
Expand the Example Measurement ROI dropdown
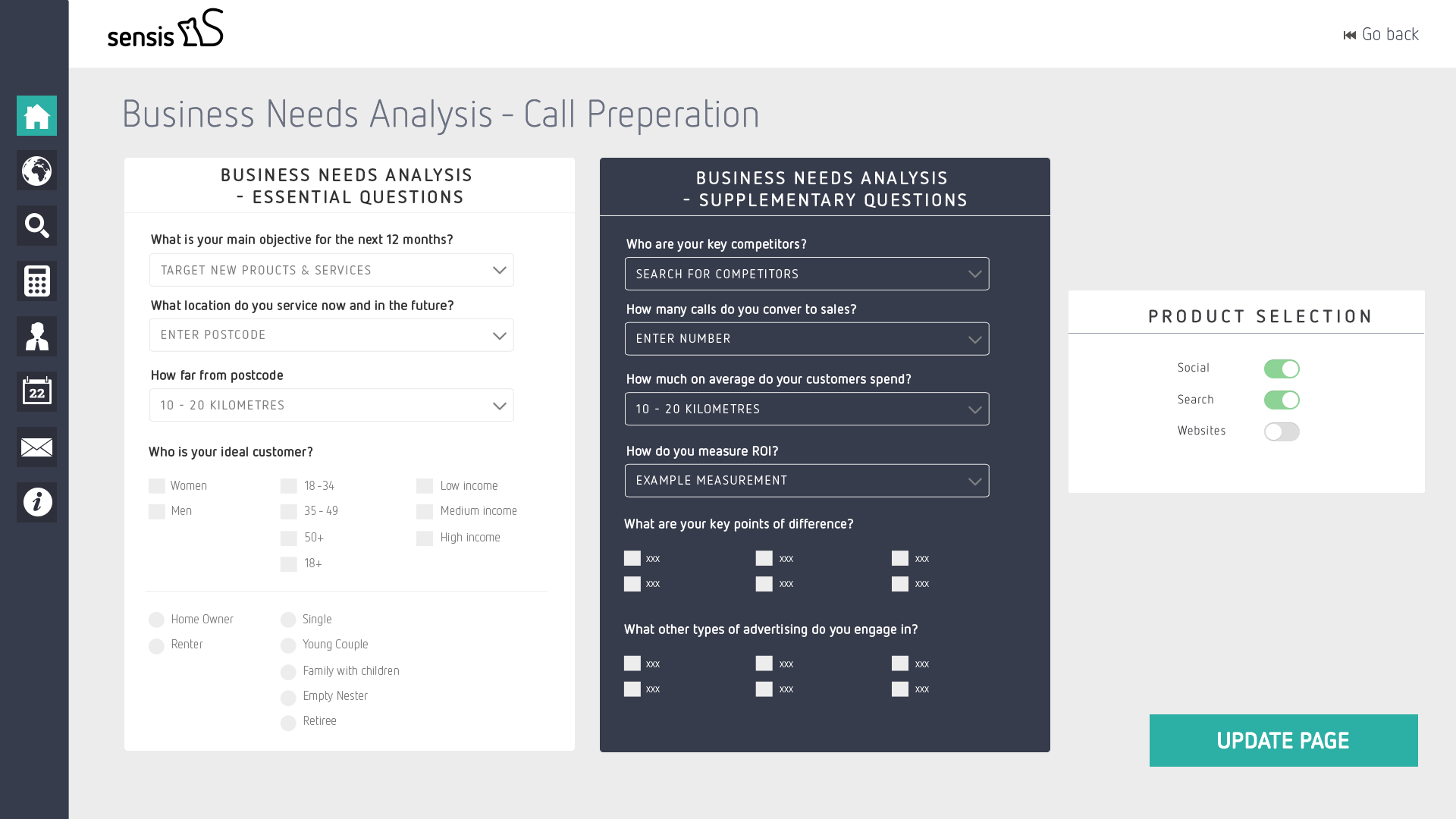tap(807, 481)
